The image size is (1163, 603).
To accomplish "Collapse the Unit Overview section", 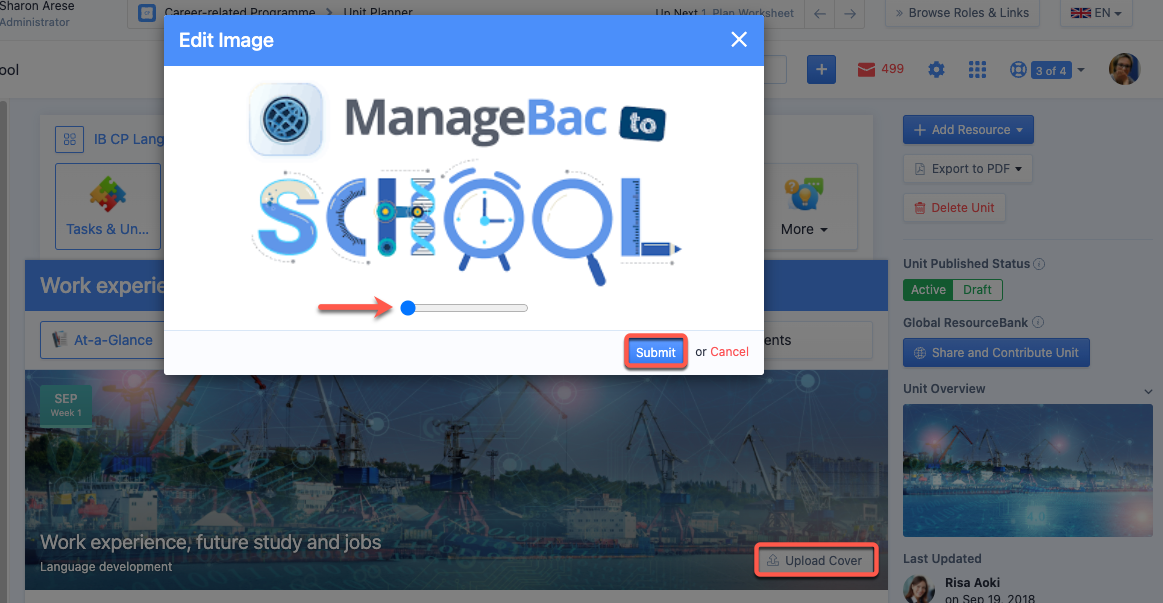I will click(x=1148, y=391).
